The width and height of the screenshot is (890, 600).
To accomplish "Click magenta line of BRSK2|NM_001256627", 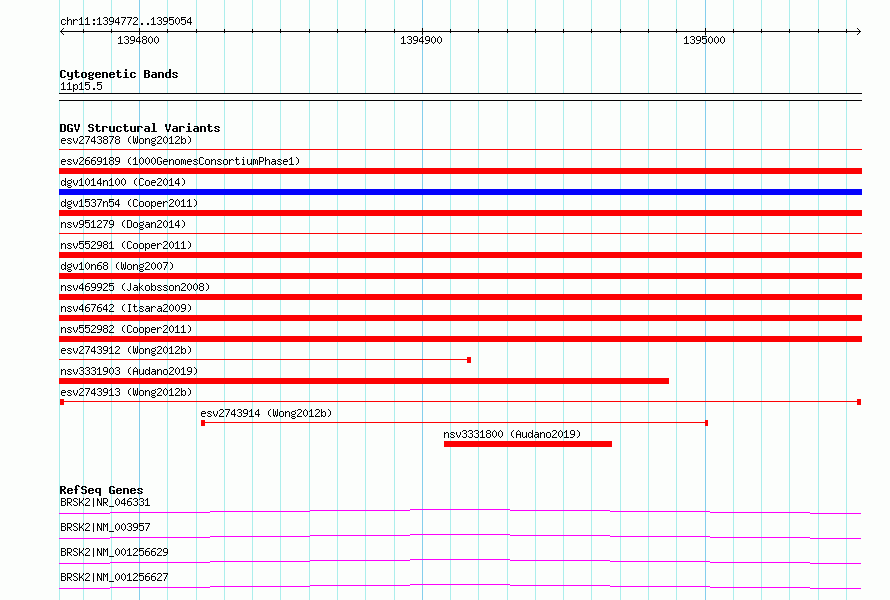I will coord(460,585).
